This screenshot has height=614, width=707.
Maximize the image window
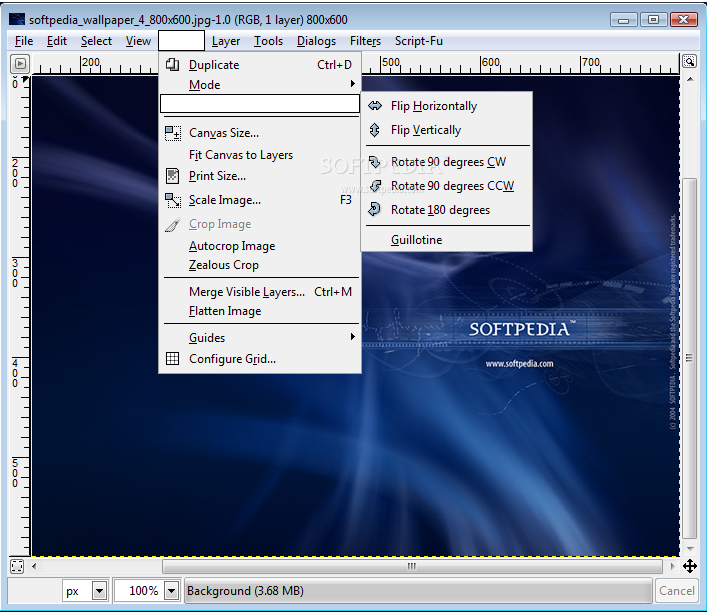click(653, 20)
